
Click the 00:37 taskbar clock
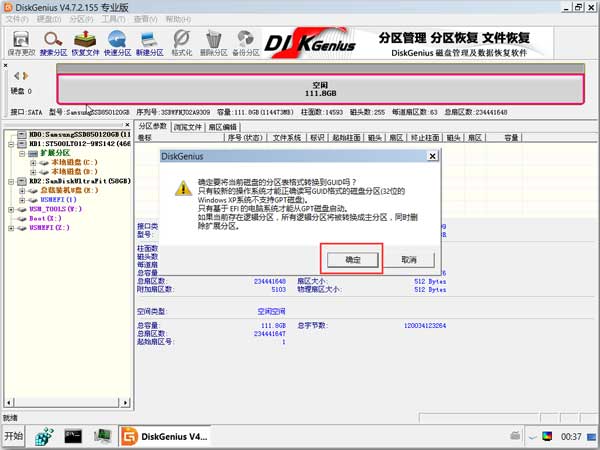pos(571,437)
